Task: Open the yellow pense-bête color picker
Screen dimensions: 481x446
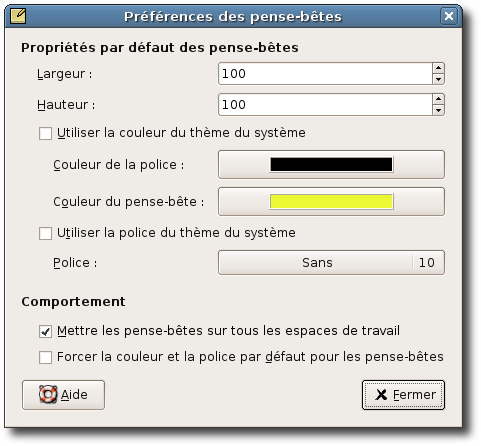Action: pyautogui.click(x=331, y=202)
